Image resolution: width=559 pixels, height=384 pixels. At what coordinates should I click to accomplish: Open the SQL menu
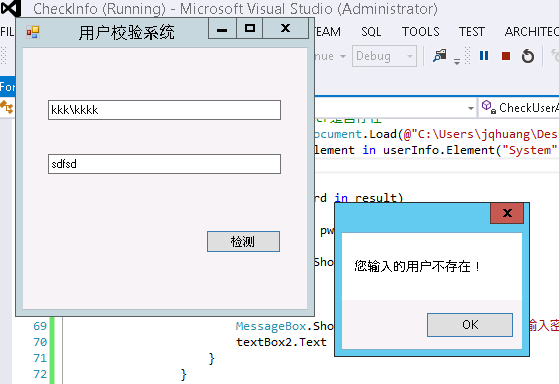pyautogui.click(x=371, y=32)
